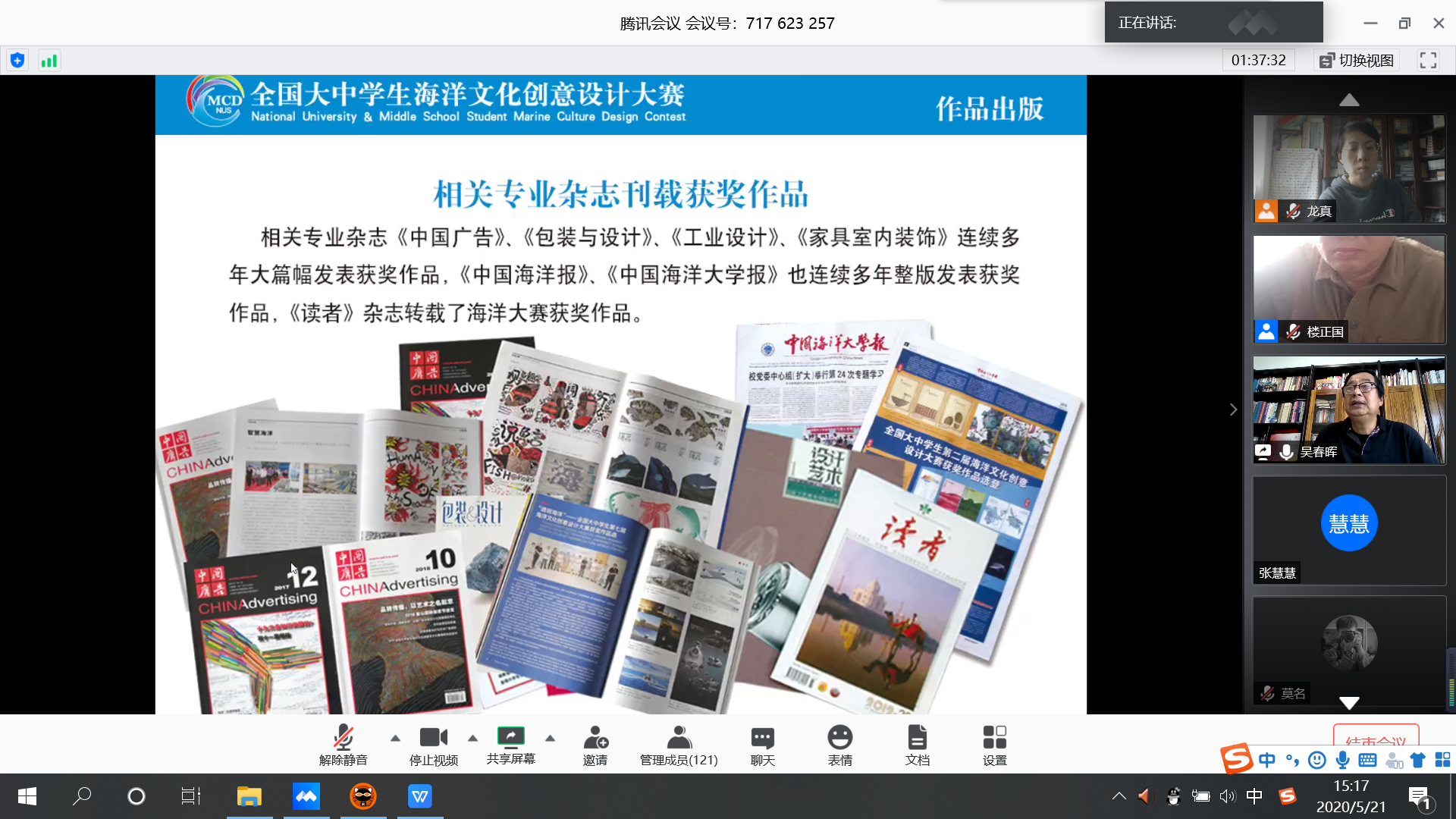The width and height of the screenshot is (1456, 819).
Task: Expand video options arrow next to 停止视频
Action: pyautogui.click(x=472, y=738)
